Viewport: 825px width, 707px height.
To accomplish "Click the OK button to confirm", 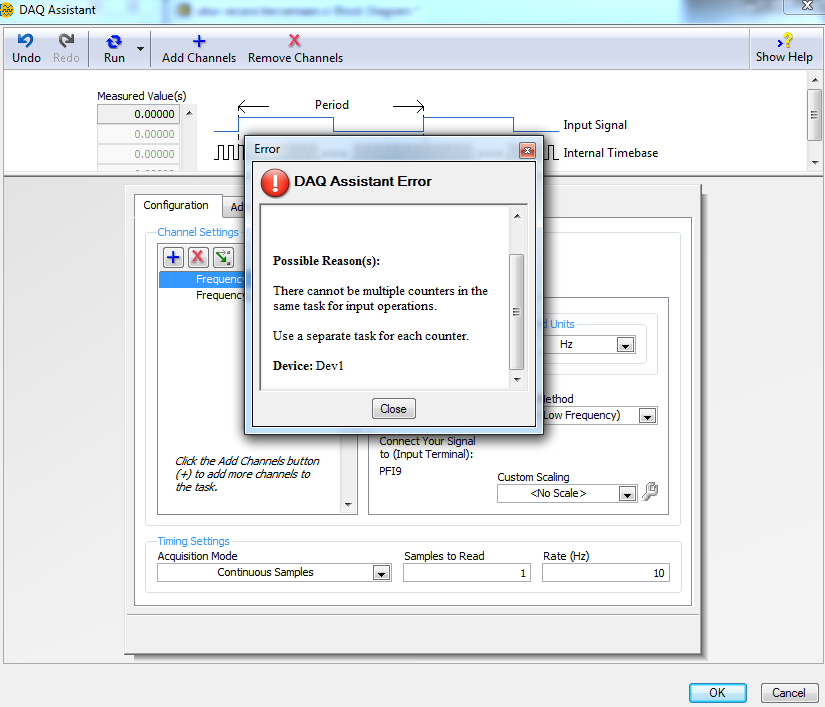I will 717,692.
